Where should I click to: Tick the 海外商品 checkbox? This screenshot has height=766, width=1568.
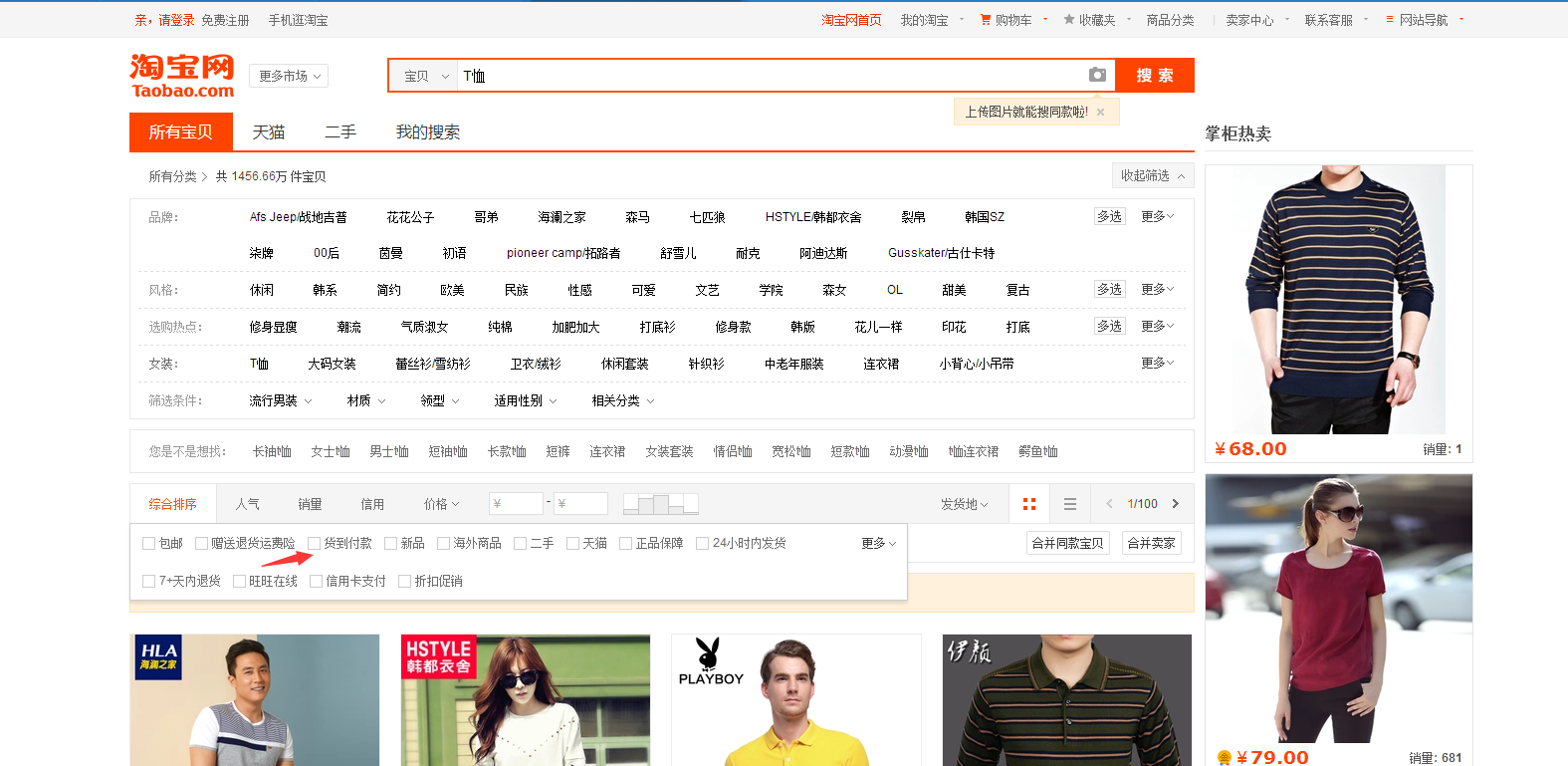[444, 543]
